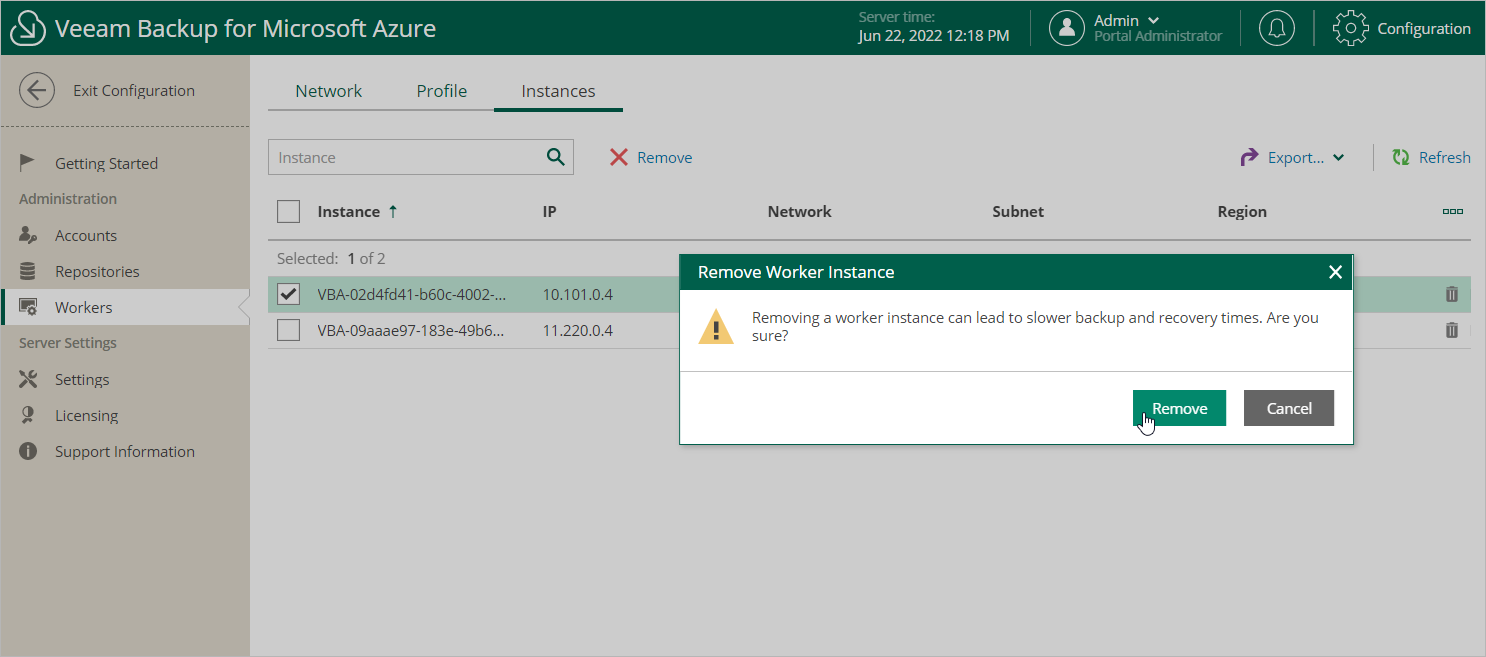
Task: Click the search magnifier icon
Action: click(x=555, y=157)
